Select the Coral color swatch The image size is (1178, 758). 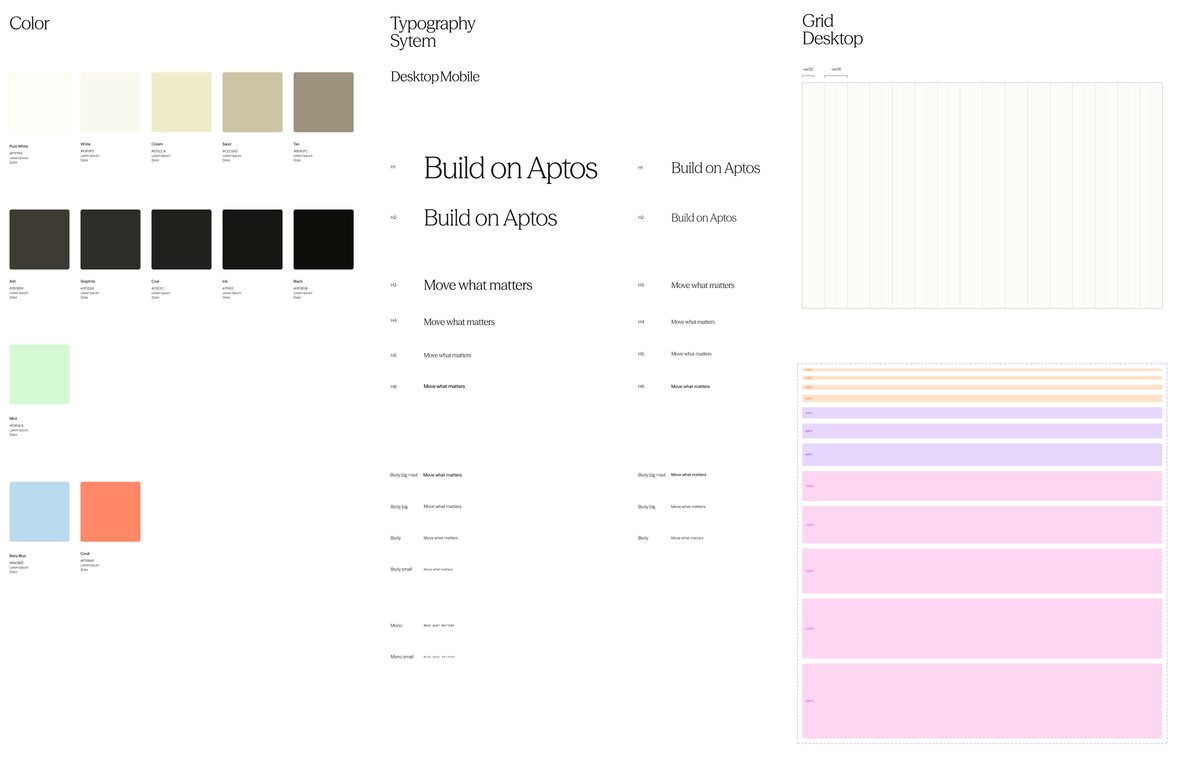click(110, 511)
